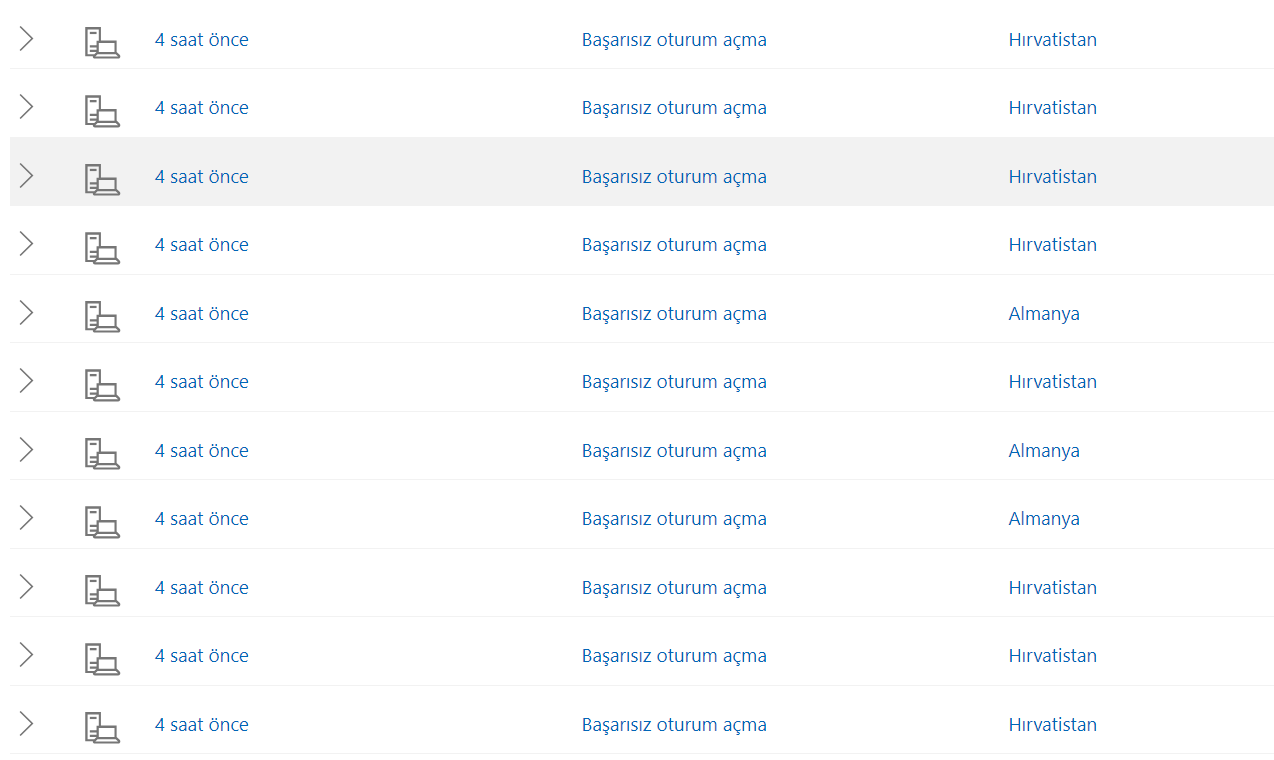Expand the first Almanya entry's chevron
This screenshot has width=1274, height=760.
click(27, 313)
